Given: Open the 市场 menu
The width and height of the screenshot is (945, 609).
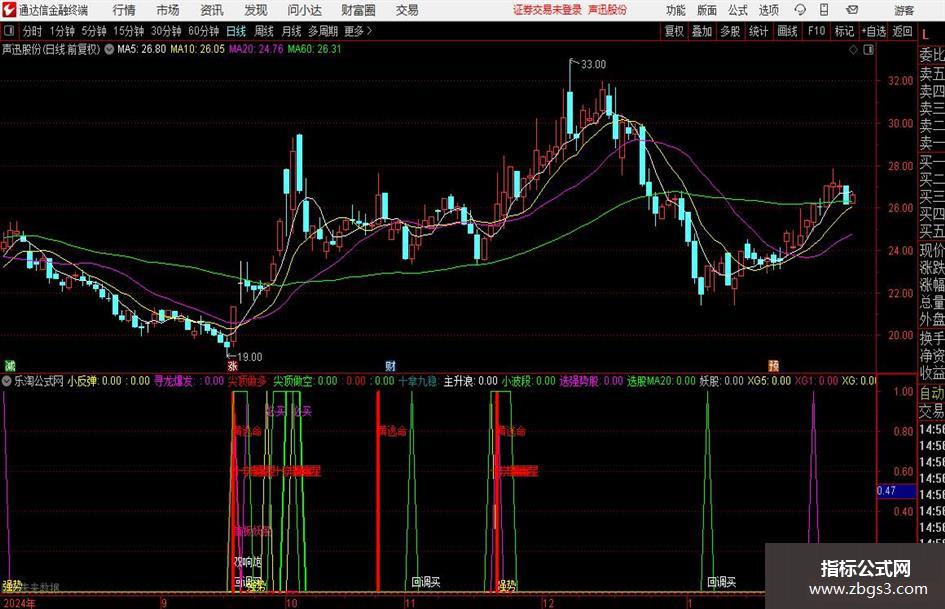Looking at the screenshot, I should 168,10.
